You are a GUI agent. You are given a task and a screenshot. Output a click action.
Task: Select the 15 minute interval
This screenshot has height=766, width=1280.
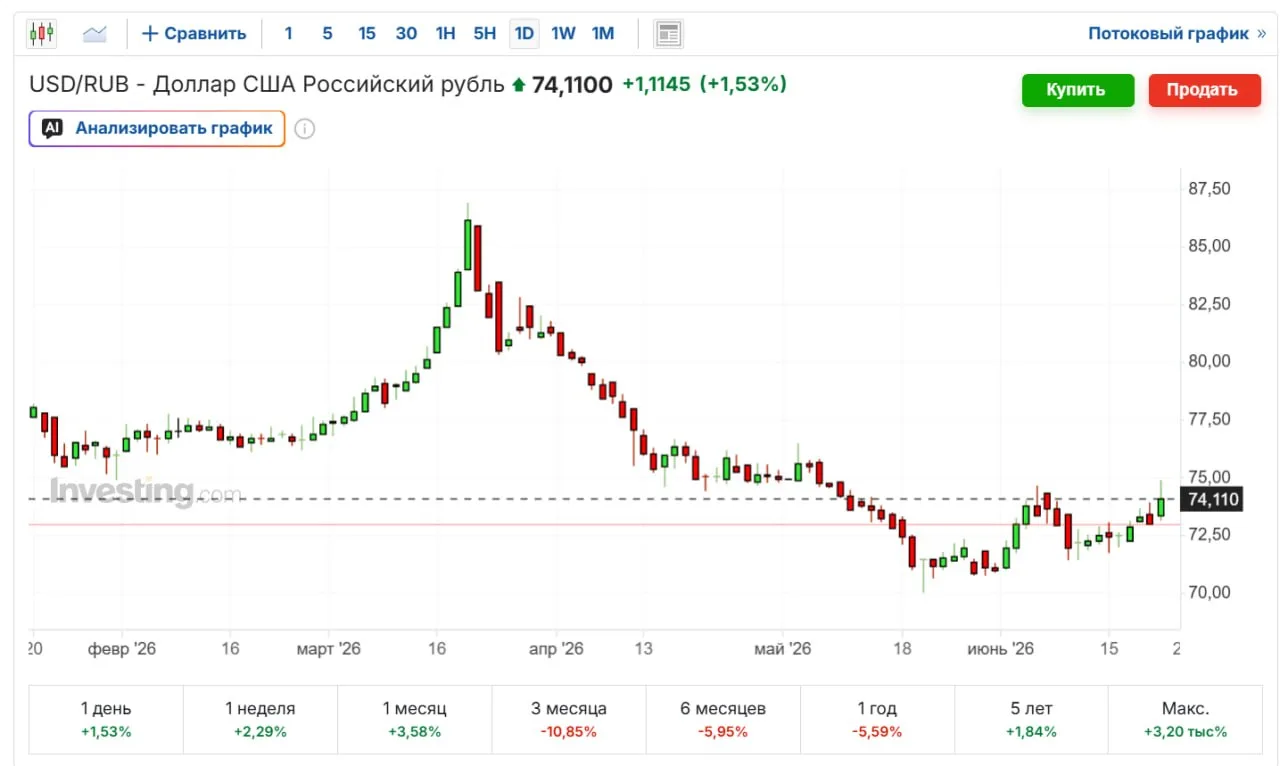367,33
